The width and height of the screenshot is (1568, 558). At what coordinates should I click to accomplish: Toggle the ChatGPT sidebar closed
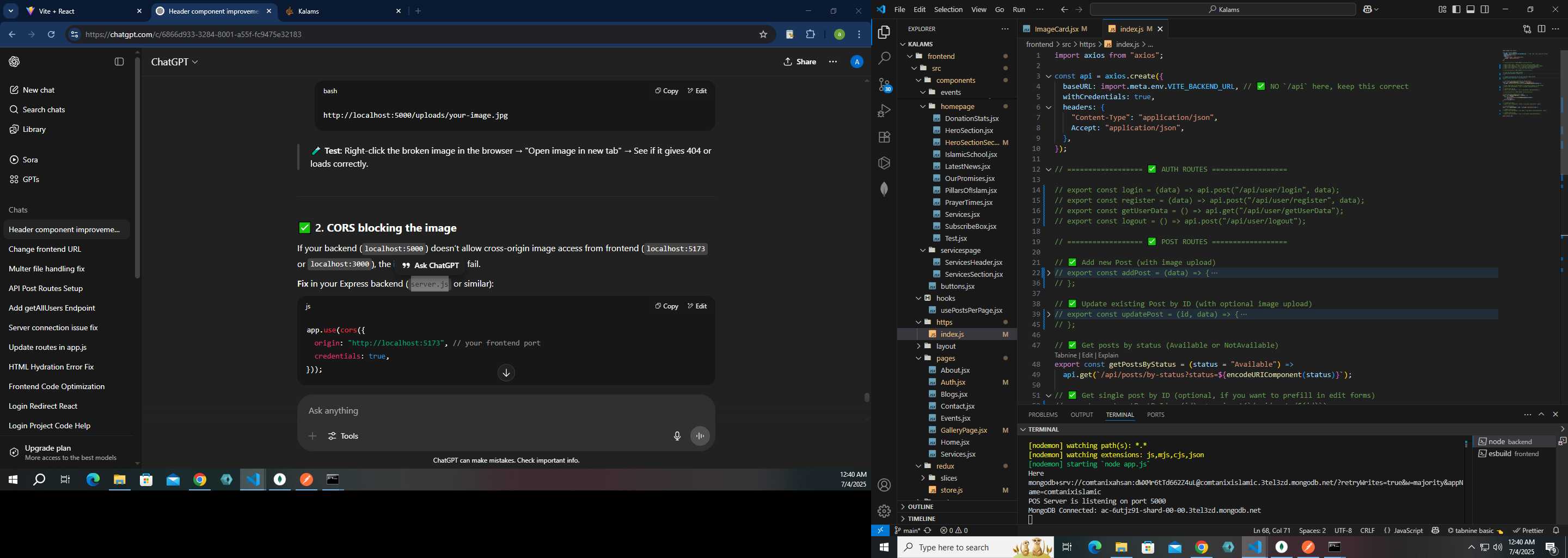(119, 62)
